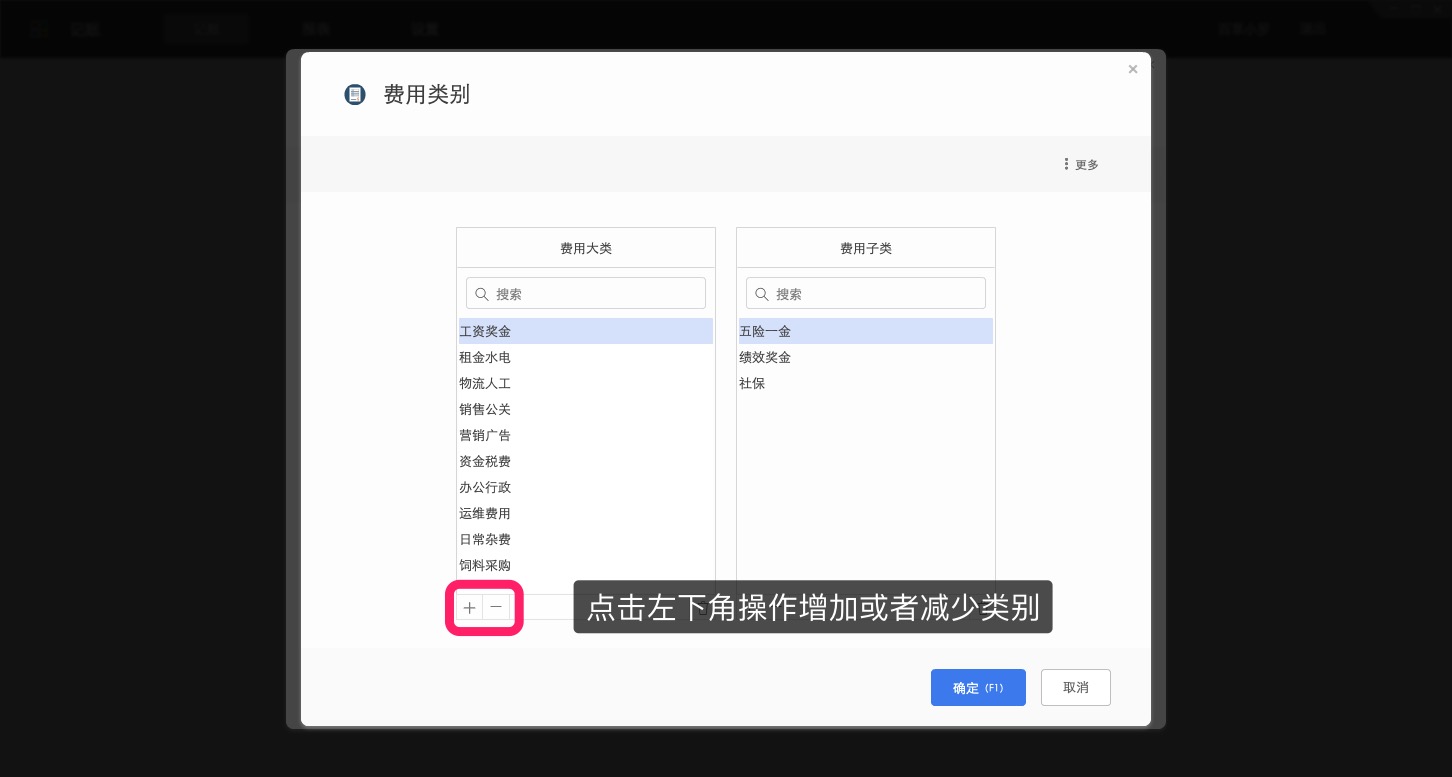Click the magnifier icon in 费用子类 search

[762, 294]
